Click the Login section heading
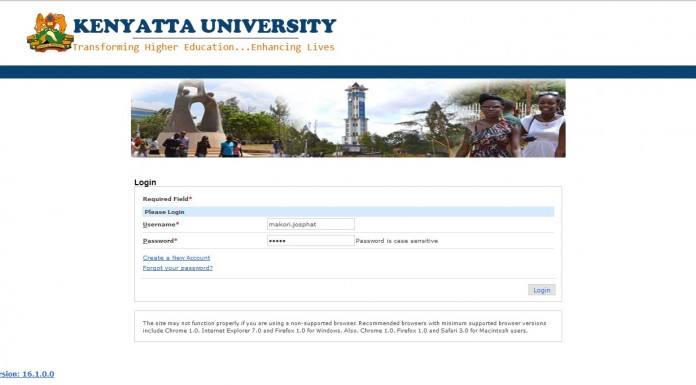 click(x=145, y=182)
